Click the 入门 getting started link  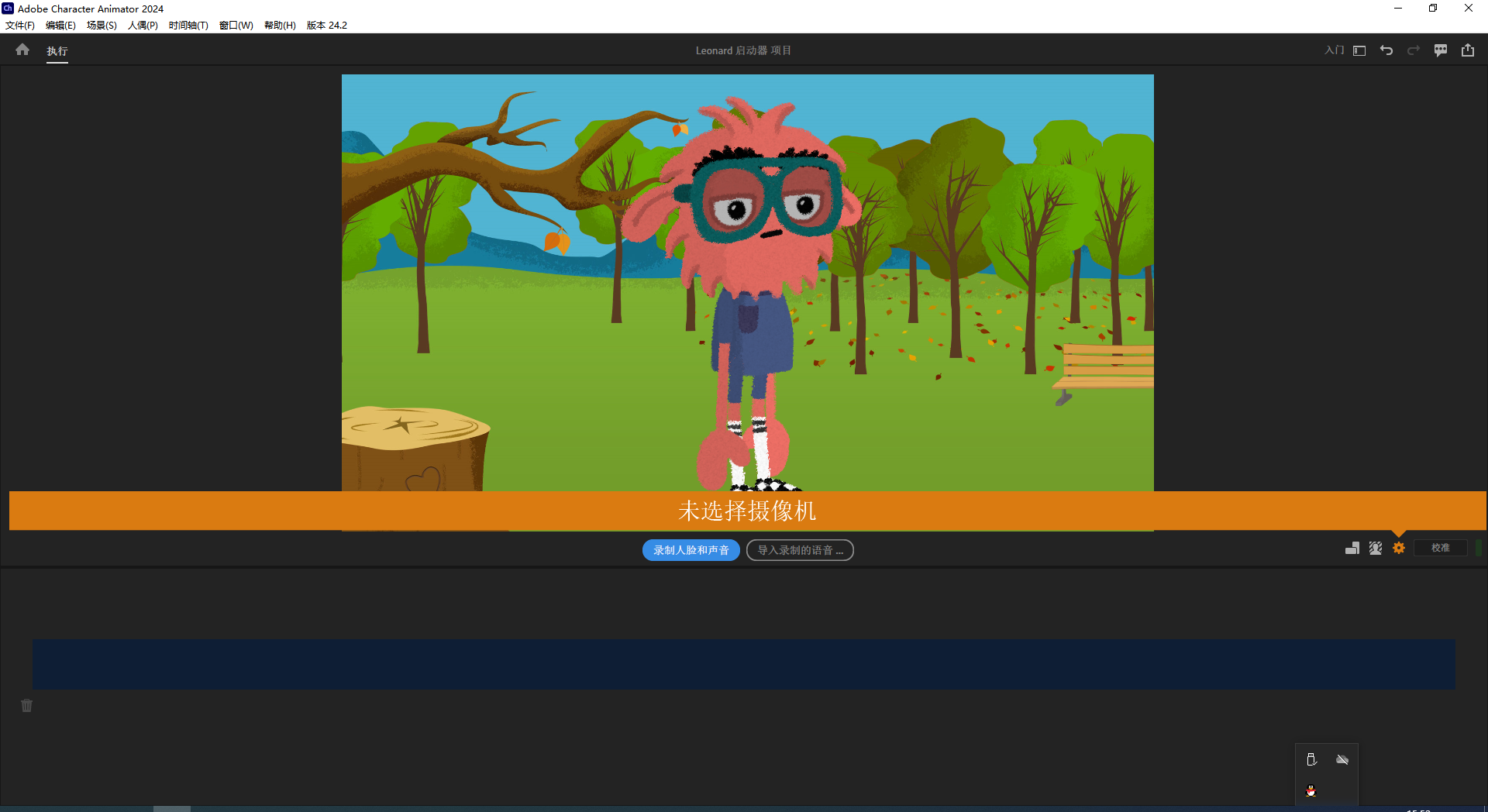pos(1335,50)
